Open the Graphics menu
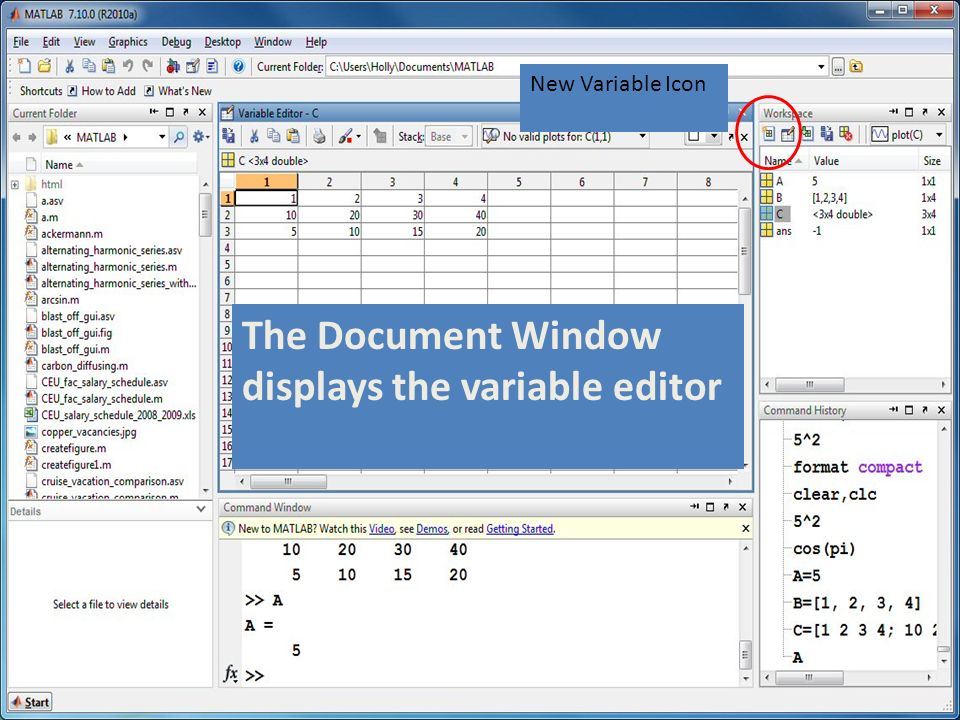Viewport: 960px width, 720px height. [128, 42]
